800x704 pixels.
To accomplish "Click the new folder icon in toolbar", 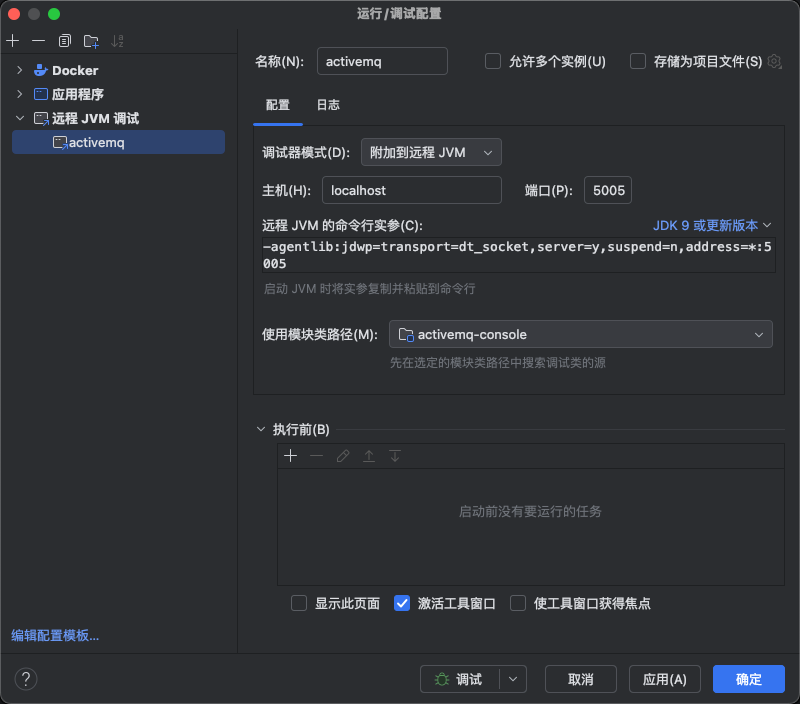I will click(x=91, y=41).
